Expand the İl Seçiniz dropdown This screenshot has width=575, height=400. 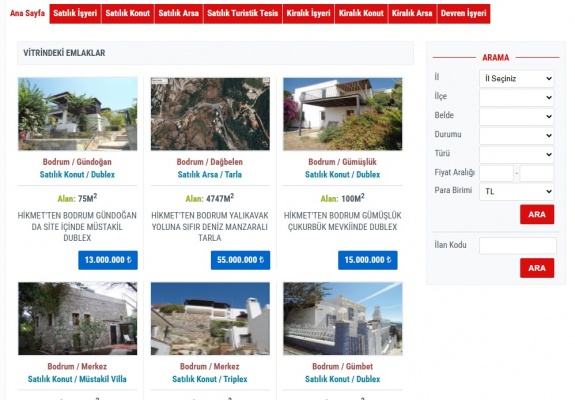(516, 78)
